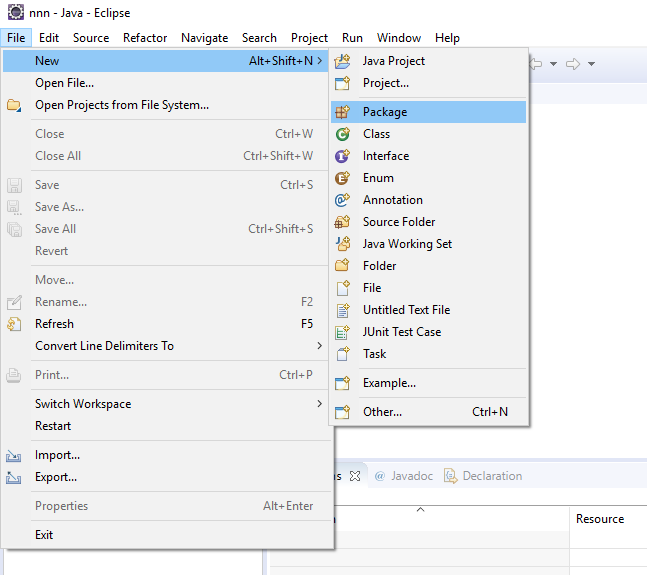Switch to the Javadoc tab

coord(404,476)
